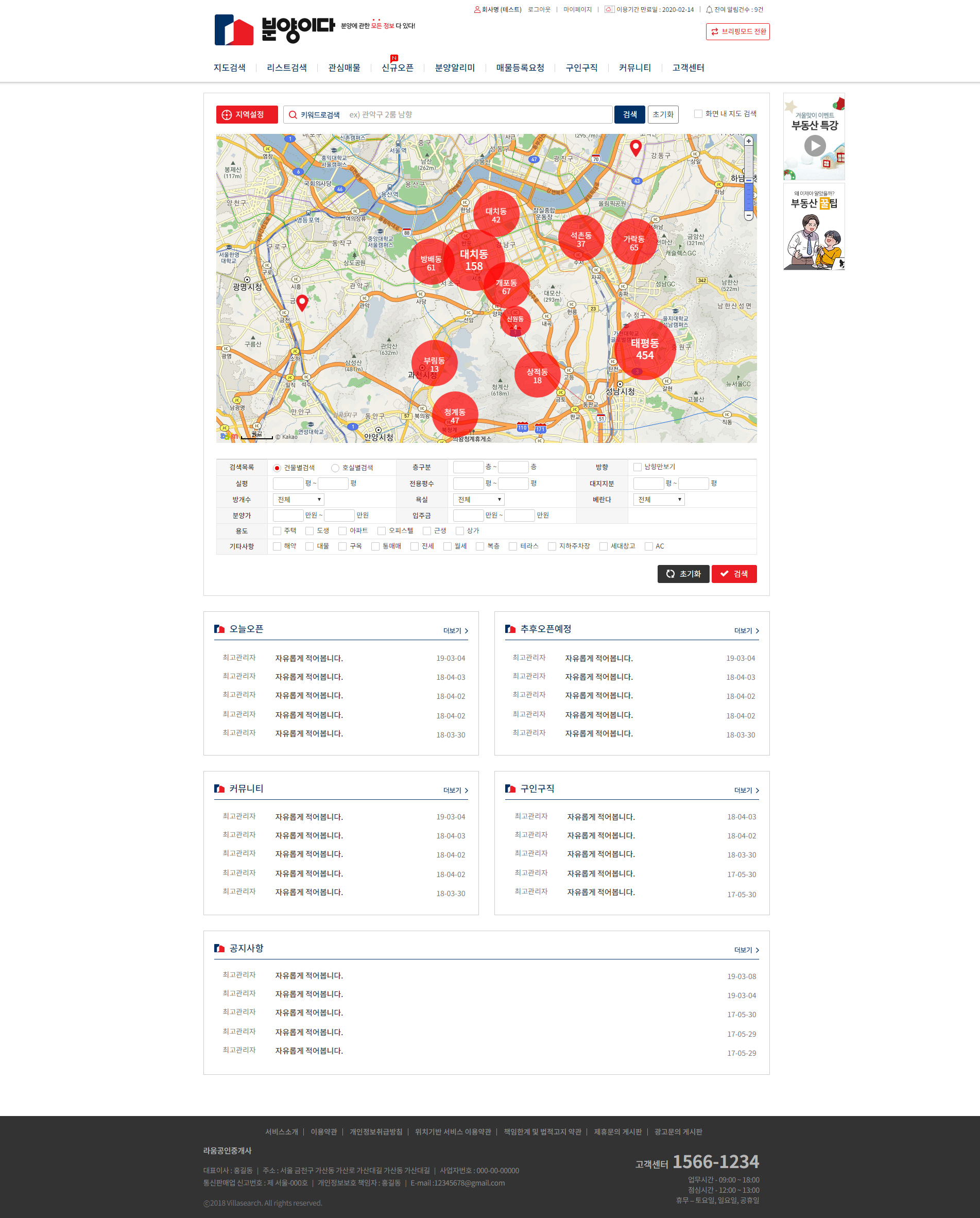Open the 욕실 dropdown
The width and height of the screenshot is (980, 1218).
(x=478, y=500)
